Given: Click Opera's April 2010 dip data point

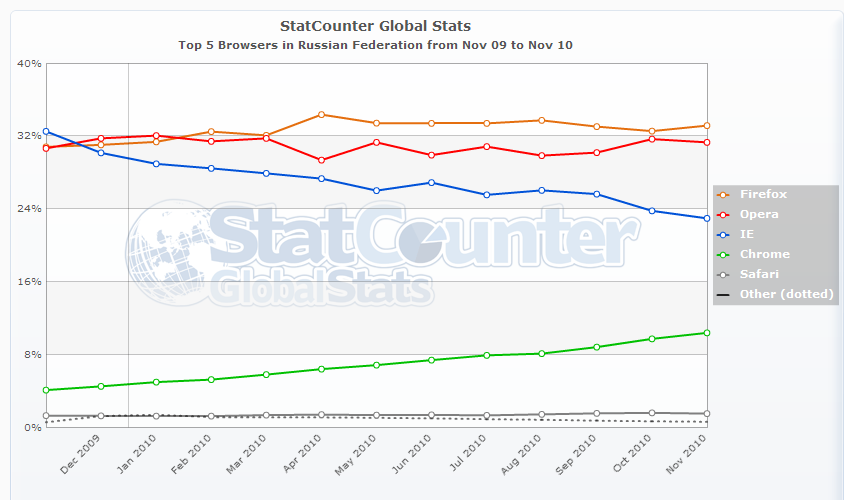Looking at the screenshot, I should [321, 160].
